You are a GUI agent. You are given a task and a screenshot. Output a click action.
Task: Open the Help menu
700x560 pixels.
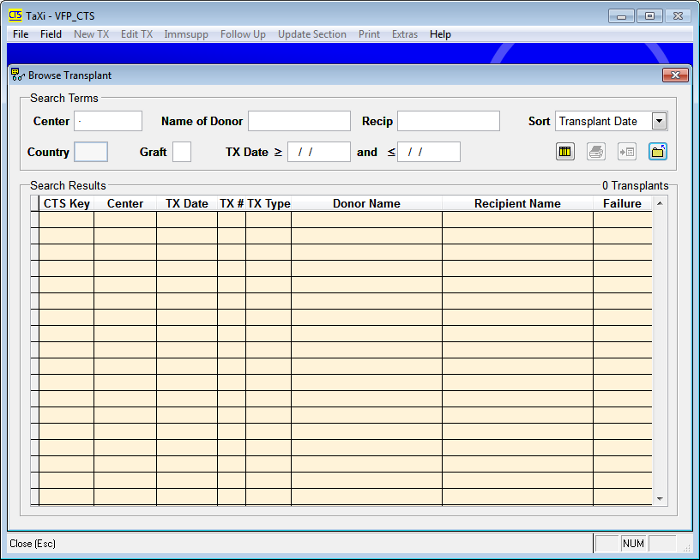tap(440, 34)
